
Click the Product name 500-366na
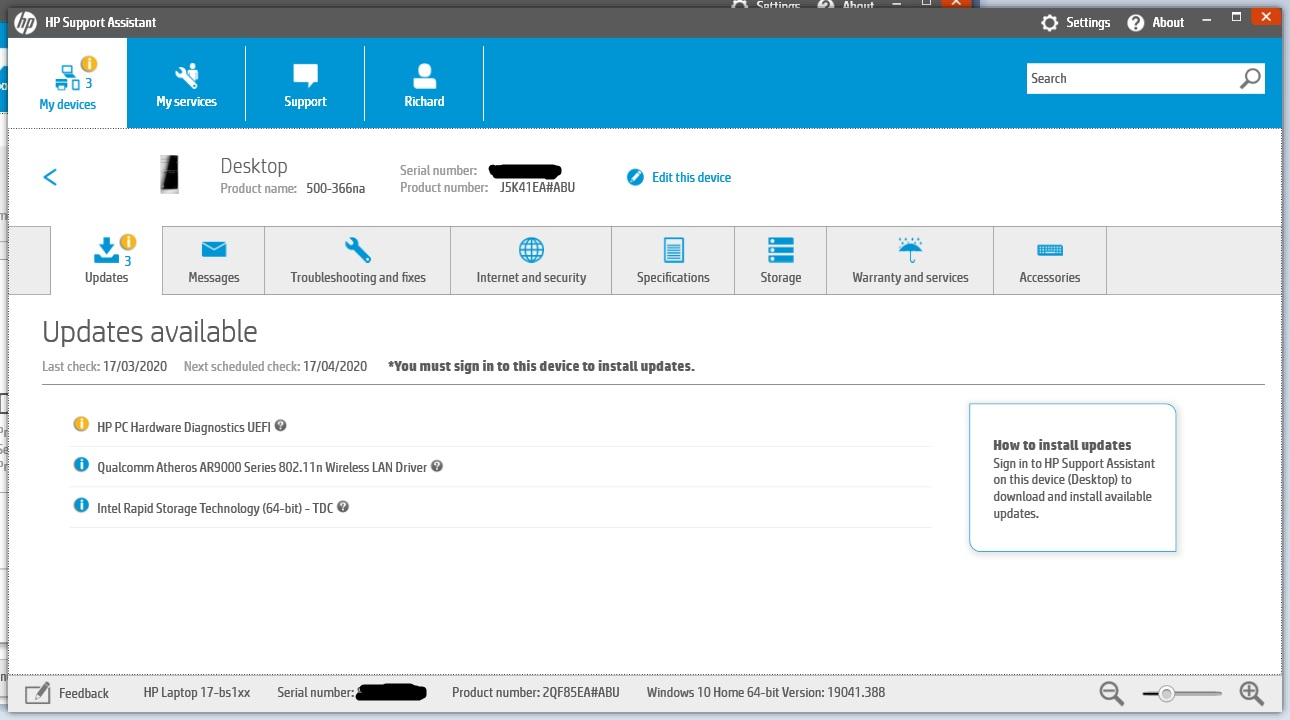coord(336,188)
